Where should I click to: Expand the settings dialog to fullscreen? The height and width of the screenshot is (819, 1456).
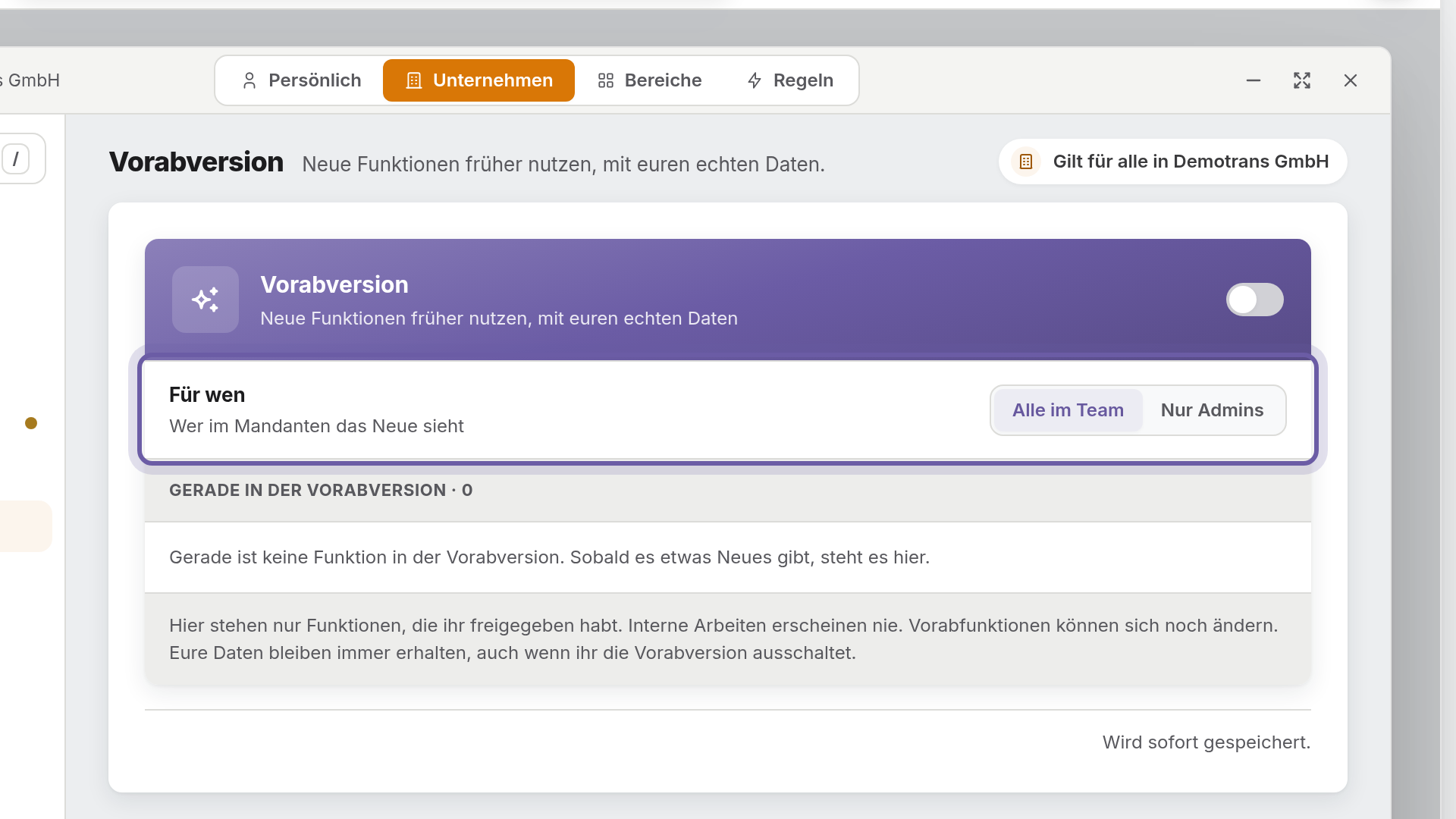pos(1302,80)
